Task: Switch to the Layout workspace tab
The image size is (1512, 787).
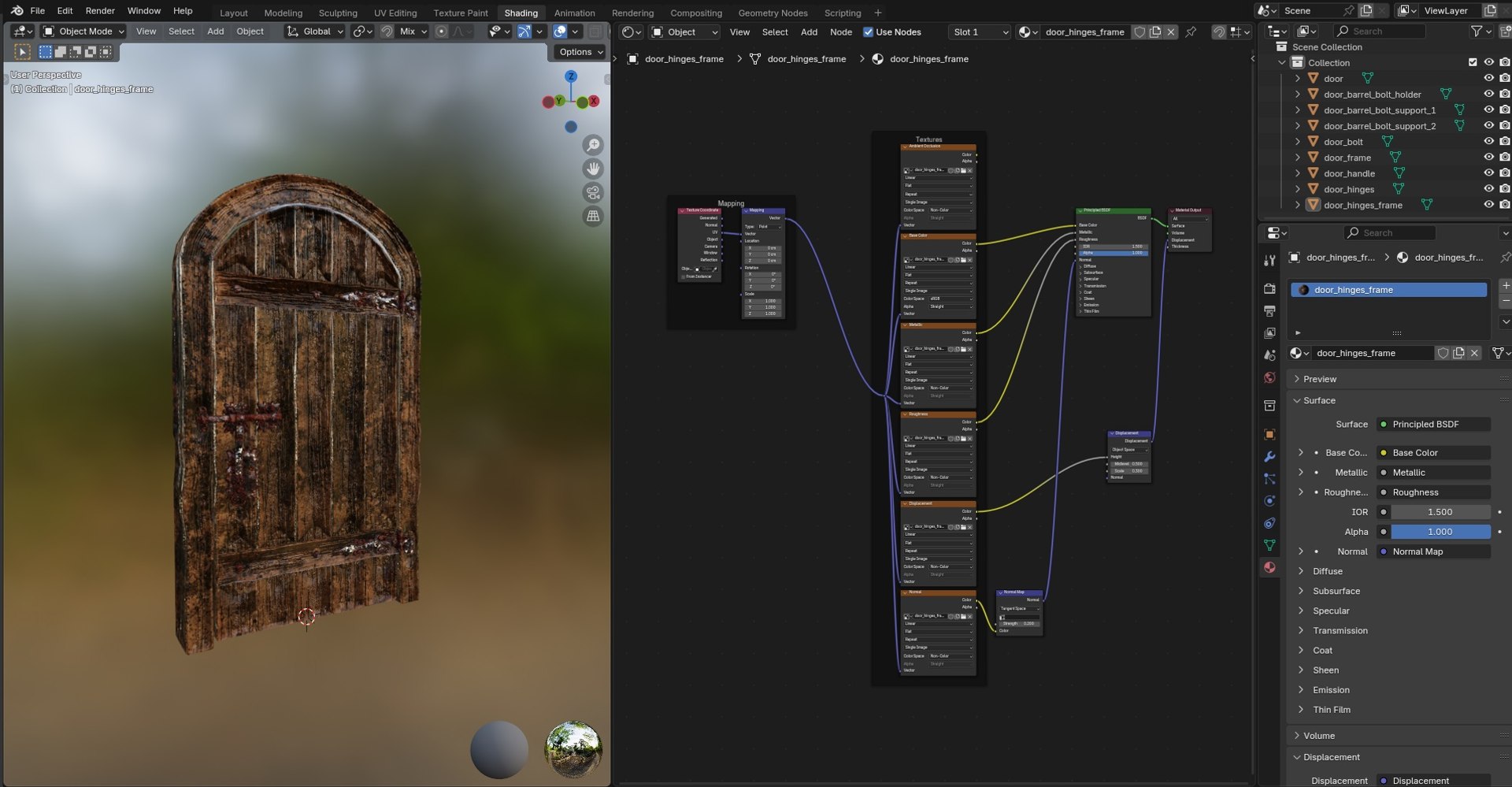Action: tap(233, 13)
